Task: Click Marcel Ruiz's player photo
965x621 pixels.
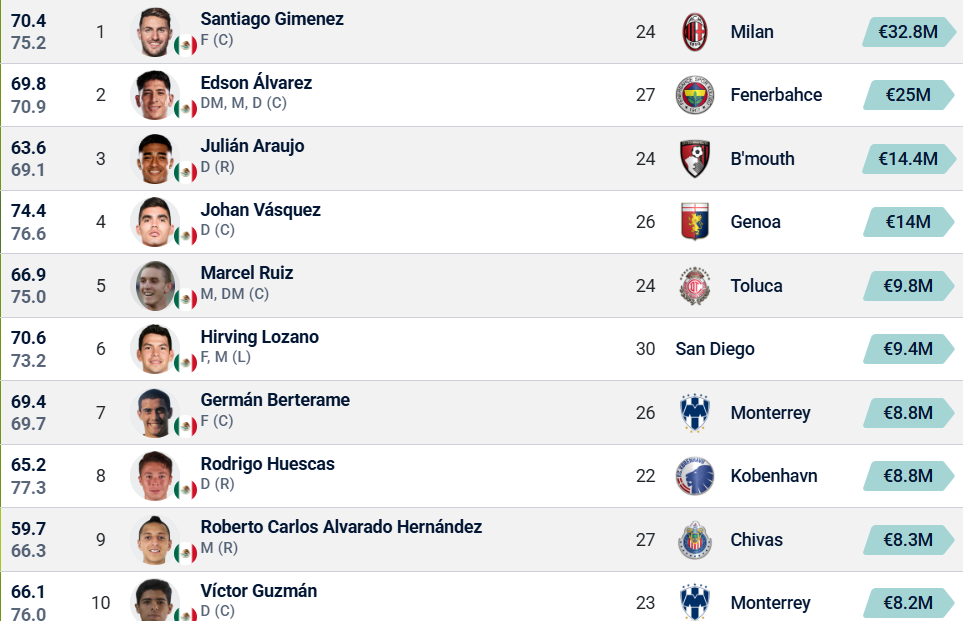Action: click(x=156, y=286)
